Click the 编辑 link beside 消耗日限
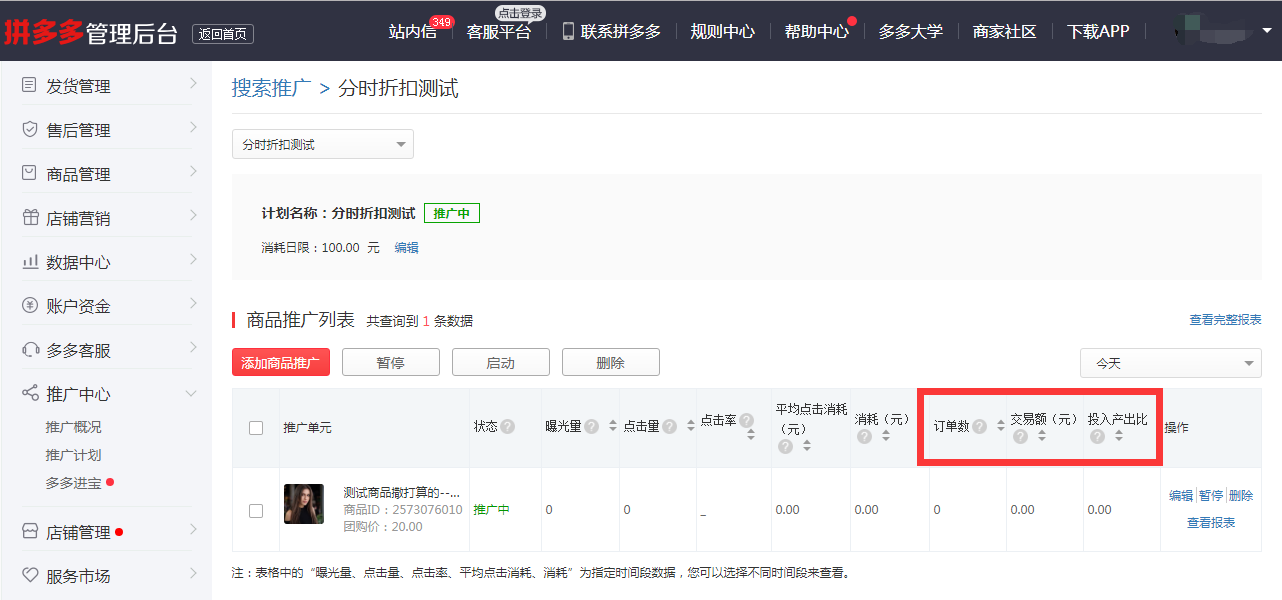 [x=406, y=248]
